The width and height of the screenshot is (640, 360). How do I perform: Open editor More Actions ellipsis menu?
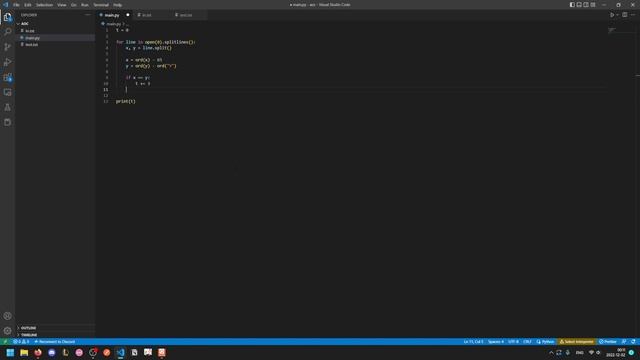633,15
